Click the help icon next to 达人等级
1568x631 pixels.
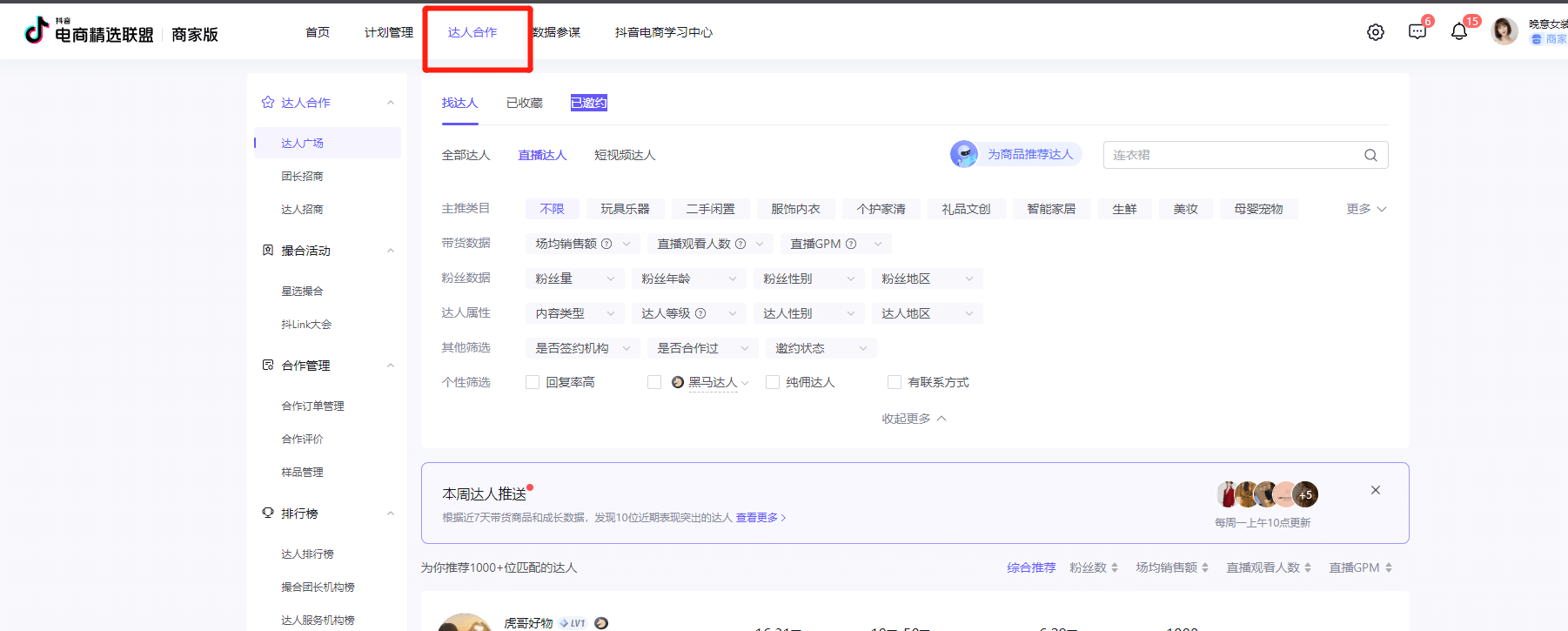point(700,313)
